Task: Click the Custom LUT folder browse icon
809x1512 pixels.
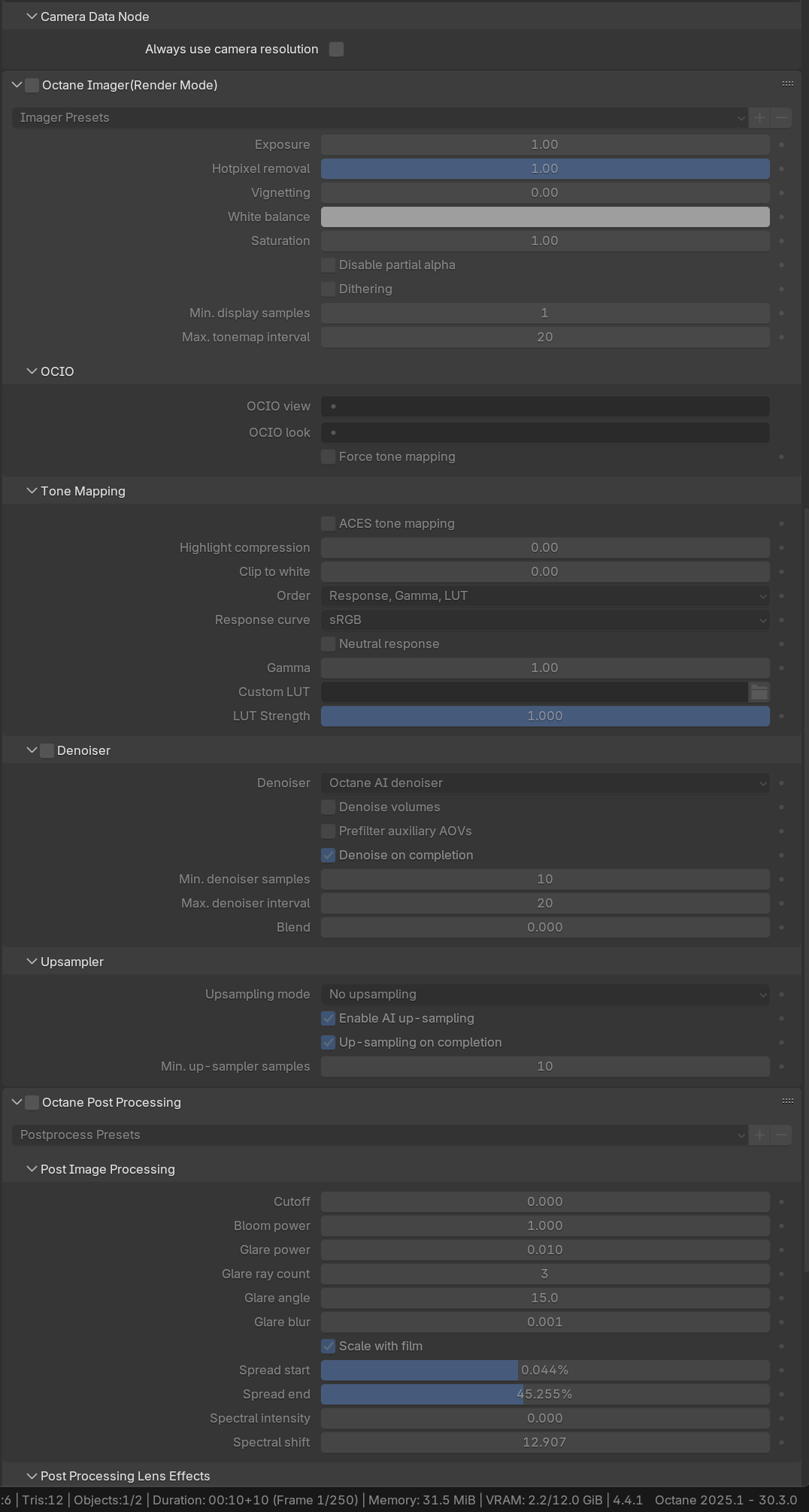Action: pyautogui.click(x=759, y=692)
